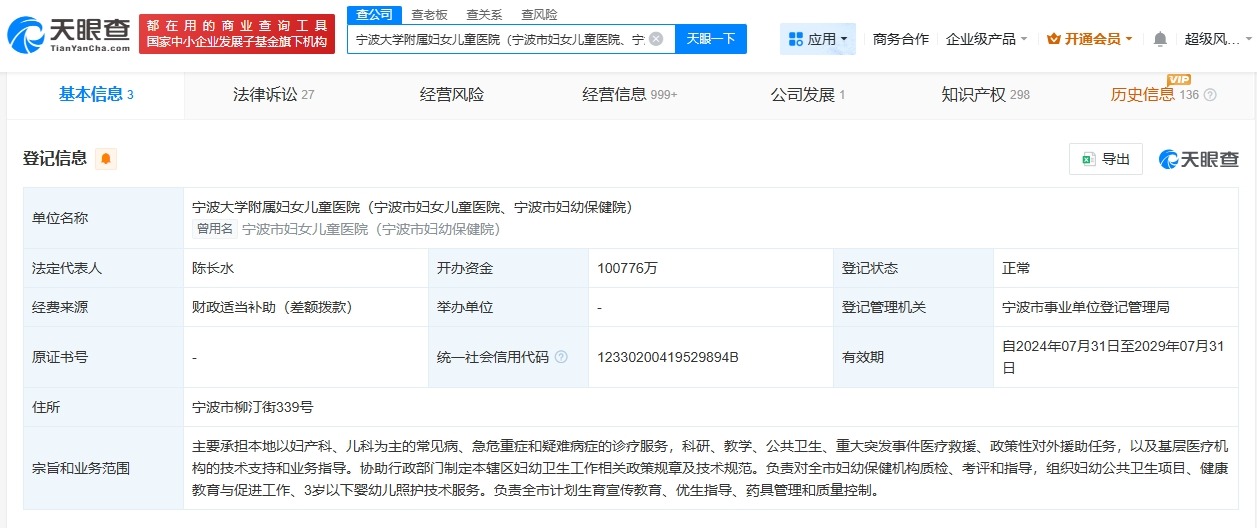Click the 曾用名 tag

(x=215, y=228)
